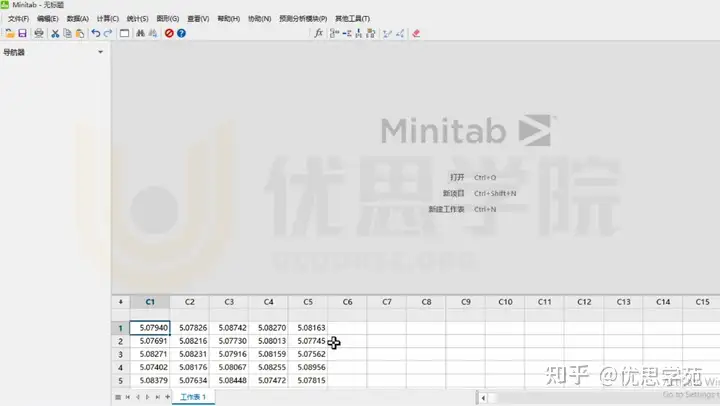
Task: Open the Predictive Analytics Module menu
Action: tap(303, 19)
